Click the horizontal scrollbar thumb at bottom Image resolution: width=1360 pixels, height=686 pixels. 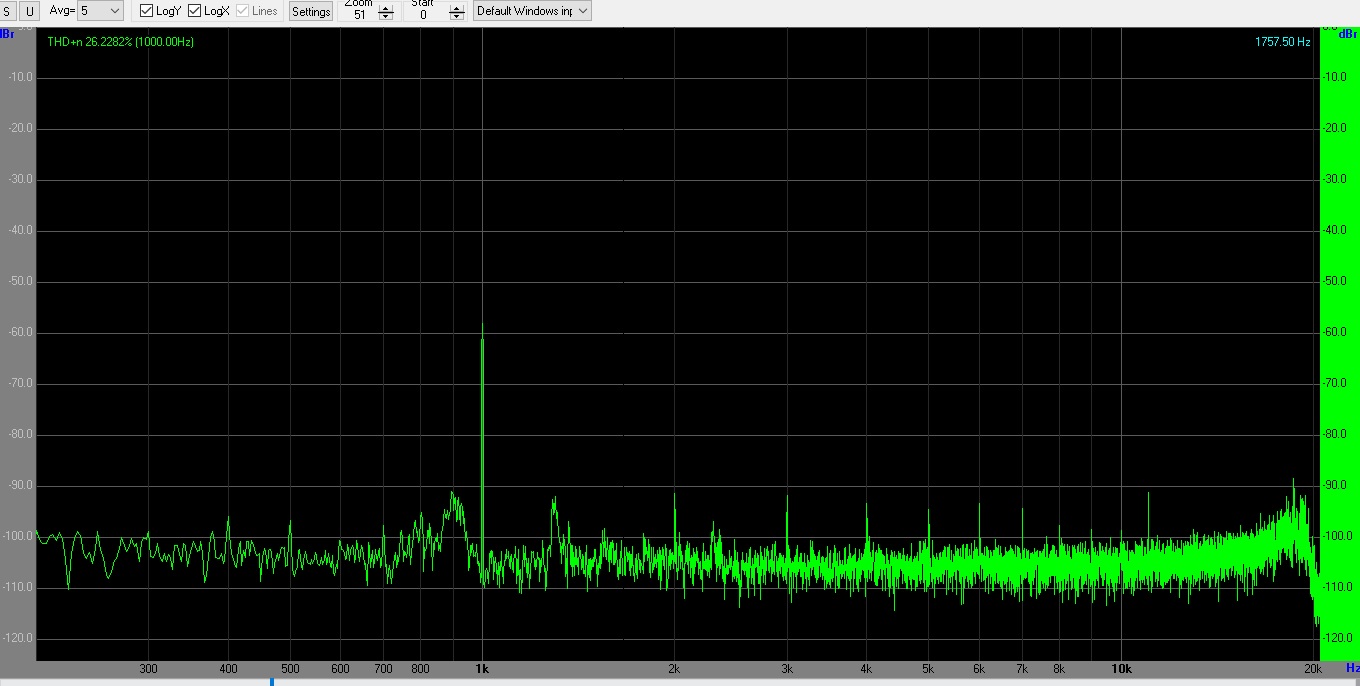tap(272, 682)
